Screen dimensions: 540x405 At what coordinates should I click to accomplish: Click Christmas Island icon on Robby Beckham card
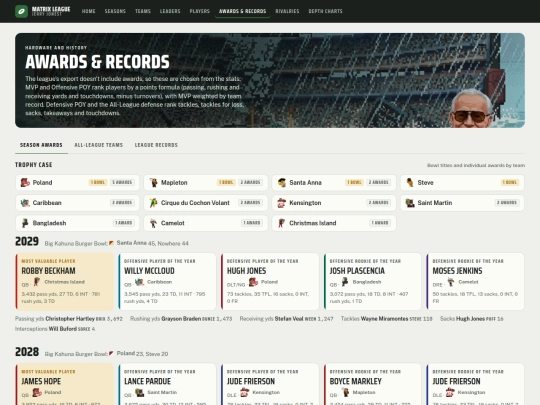[37, 282]
